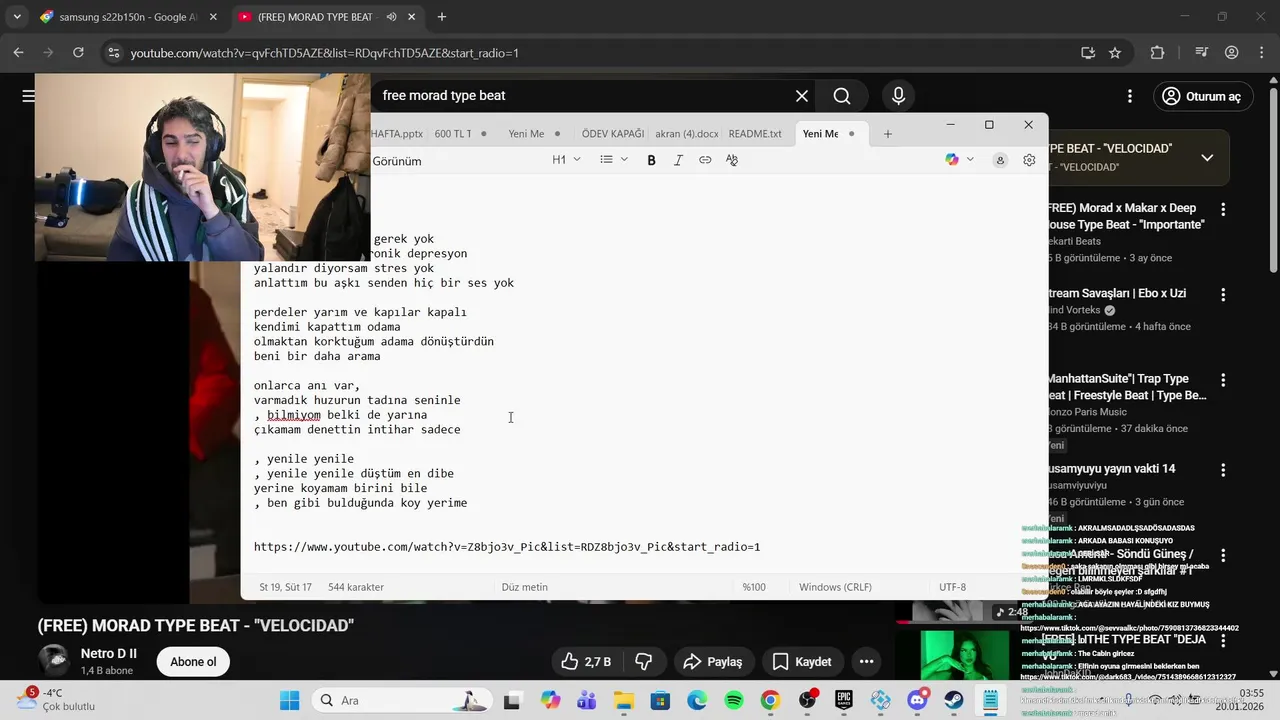Clear formatting with Notepad toolbar icon
This screenshot has width=1280, height=720.
(732, 160)
